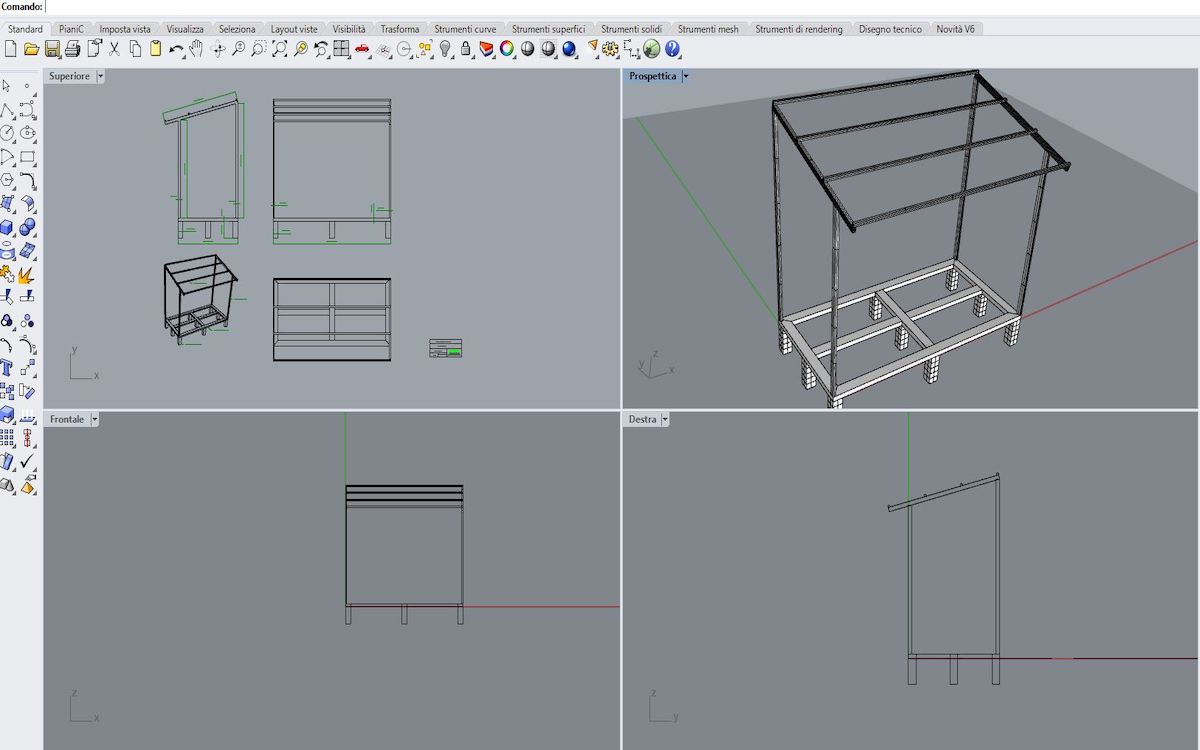The image size is (1200, 750).
Task: Create a new document from the toolbar
Action: pos(10,48)
